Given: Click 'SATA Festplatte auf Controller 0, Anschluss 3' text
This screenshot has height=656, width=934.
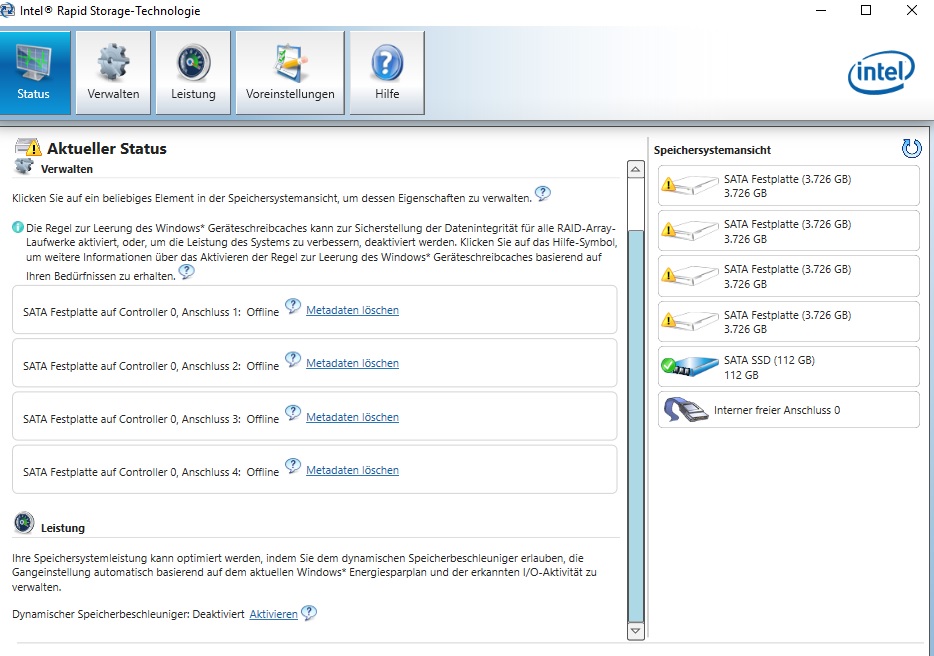Looking at the screenshot, I should [131, 419].
